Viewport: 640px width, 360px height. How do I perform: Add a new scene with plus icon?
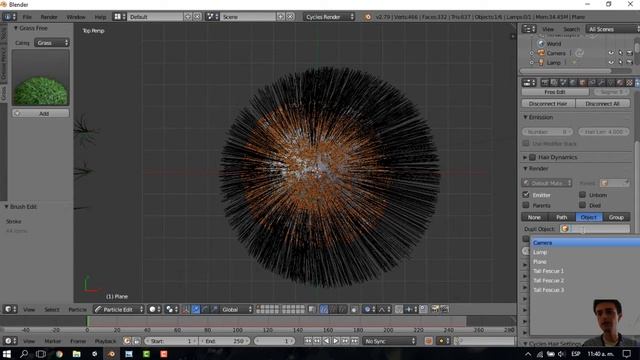tap(281, 17)
